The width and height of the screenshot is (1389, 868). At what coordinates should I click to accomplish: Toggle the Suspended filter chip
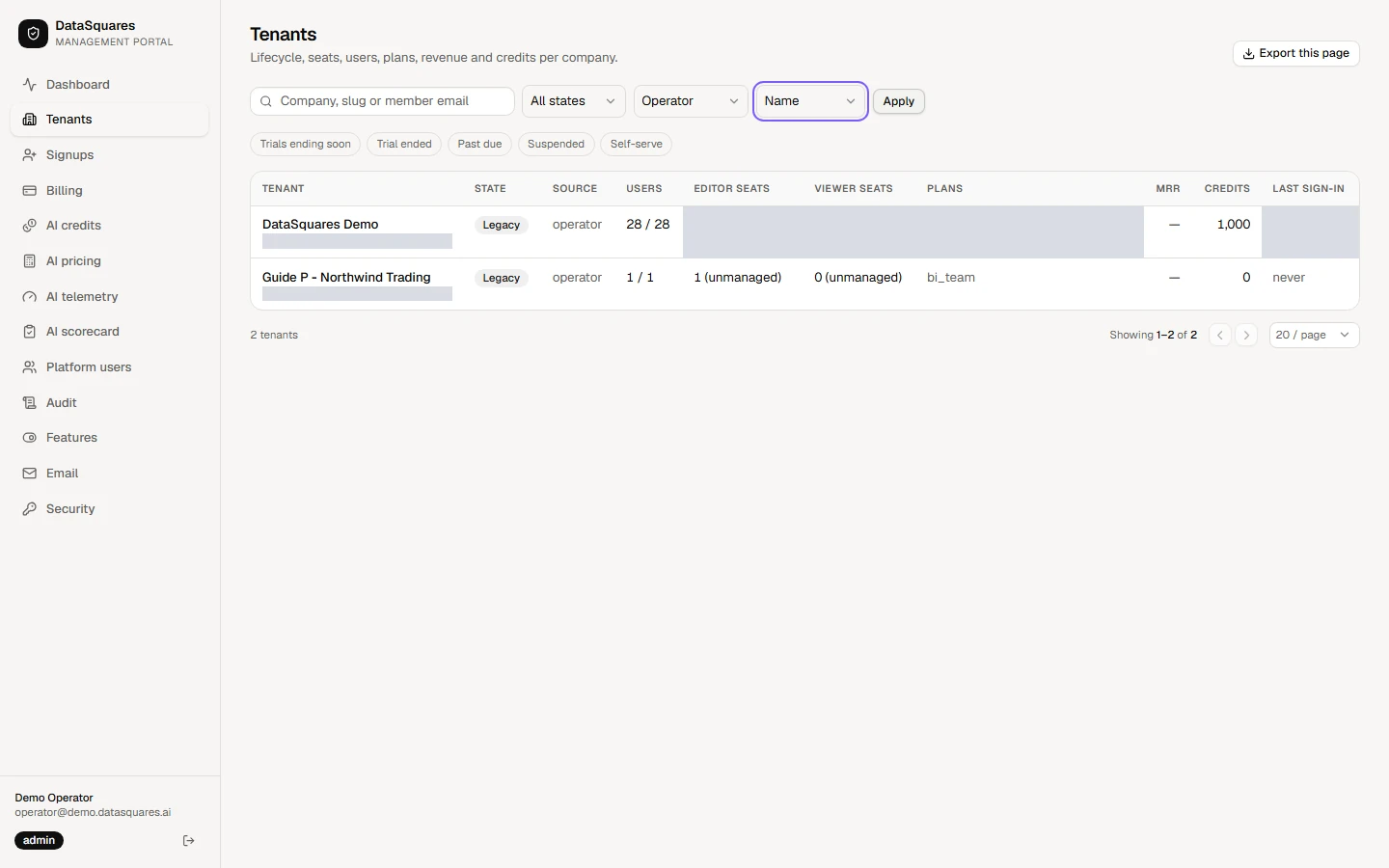pyautogui.click(x=556, y=145)
